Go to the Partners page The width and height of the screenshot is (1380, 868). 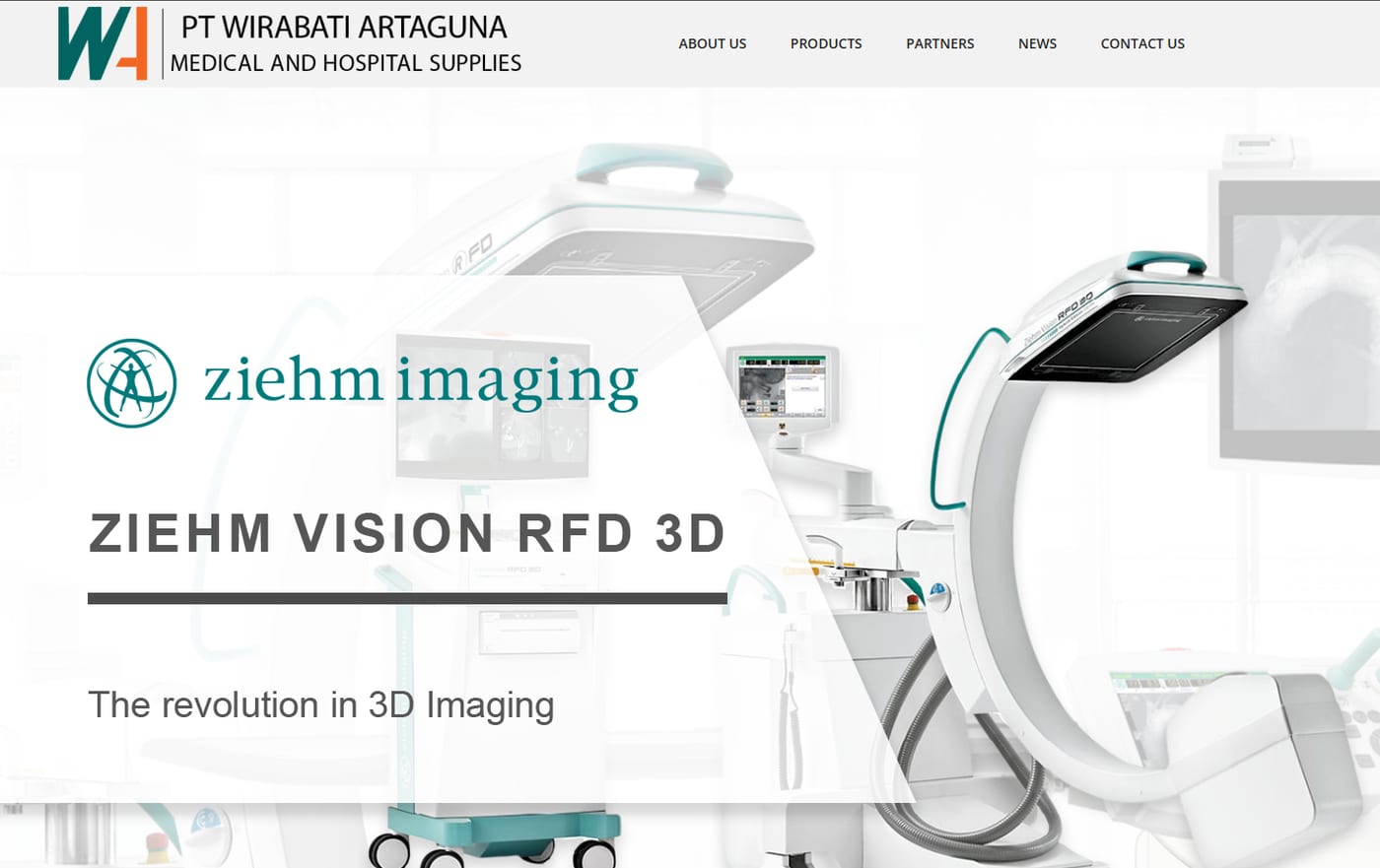tap(940, 43)
